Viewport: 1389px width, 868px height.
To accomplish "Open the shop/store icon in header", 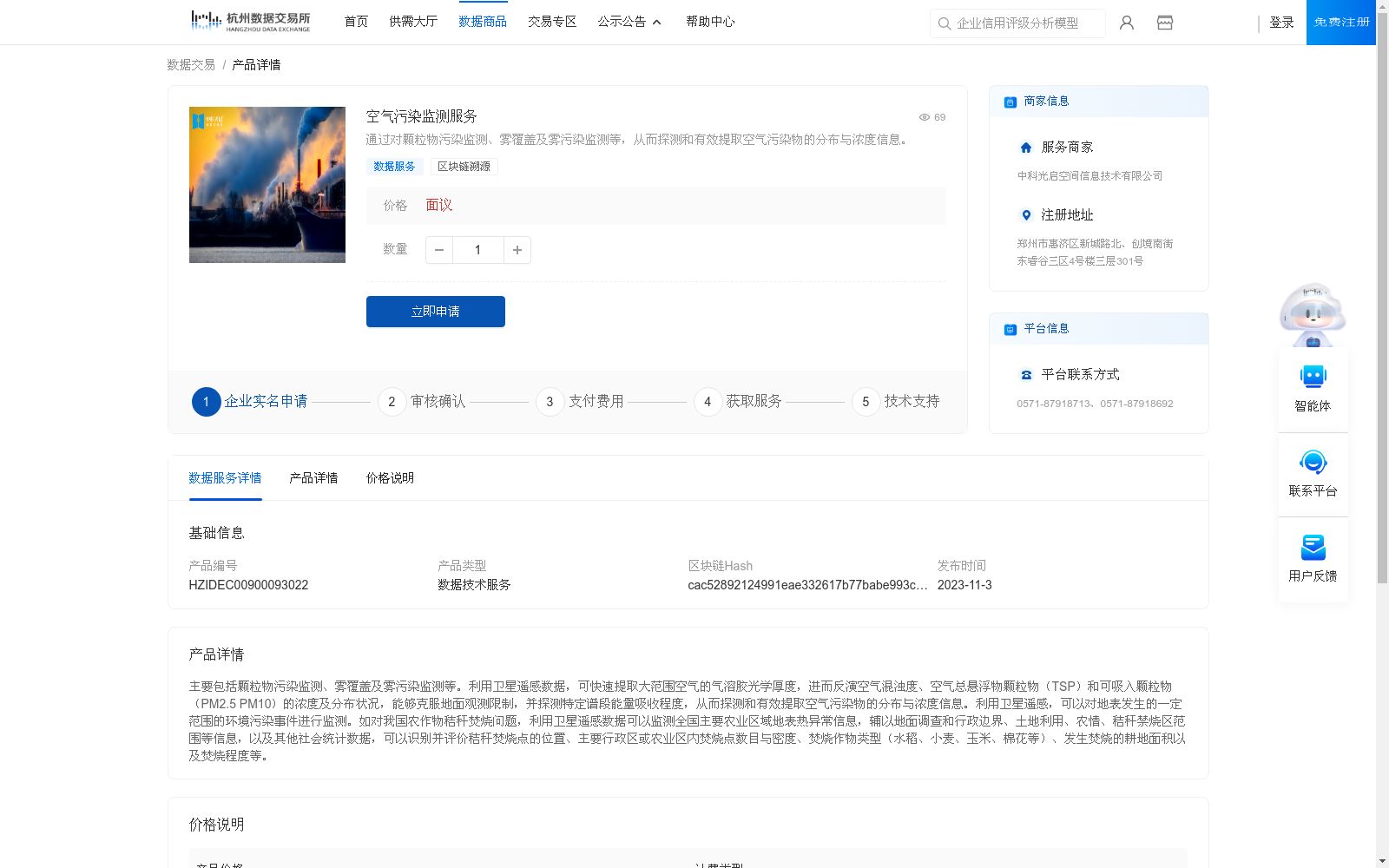I will (1165, 23).
